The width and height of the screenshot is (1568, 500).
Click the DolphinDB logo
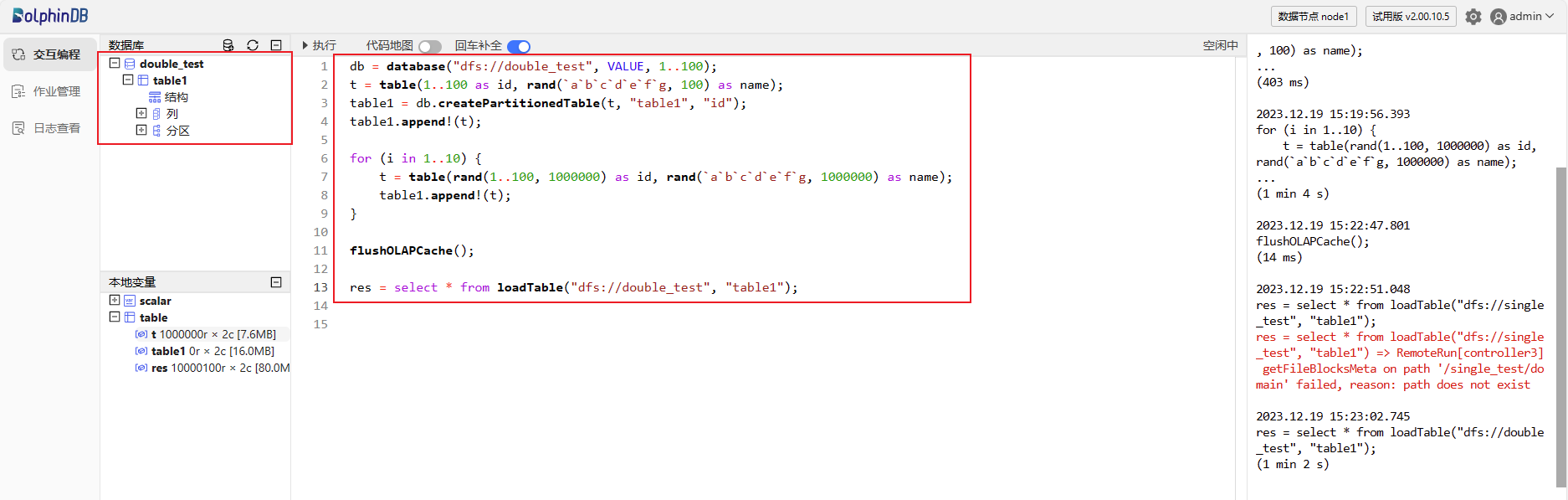point(50,16)
